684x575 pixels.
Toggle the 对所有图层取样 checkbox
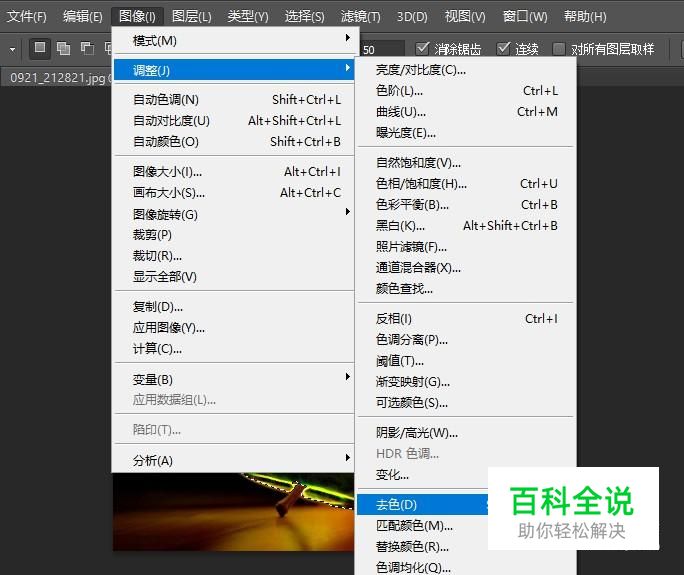[558, 48]
